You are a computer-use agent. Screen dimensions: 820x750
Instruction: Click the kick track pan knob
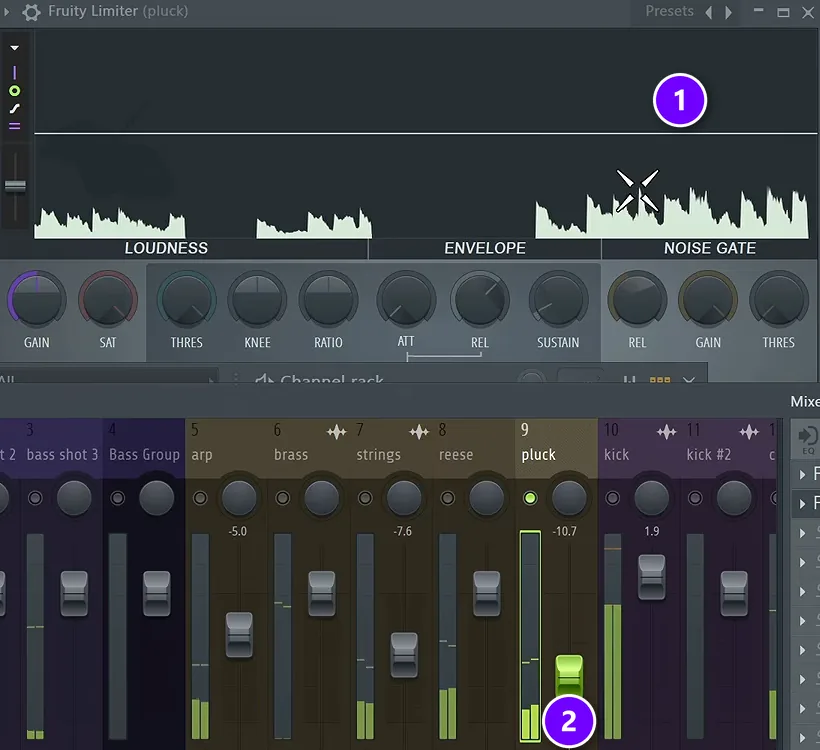652,498
